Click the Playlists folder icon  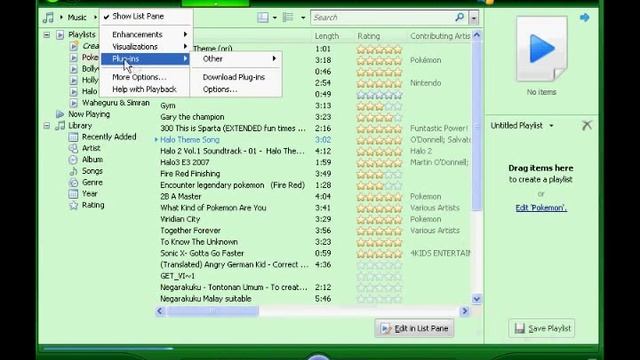click(x=60, y=35)
